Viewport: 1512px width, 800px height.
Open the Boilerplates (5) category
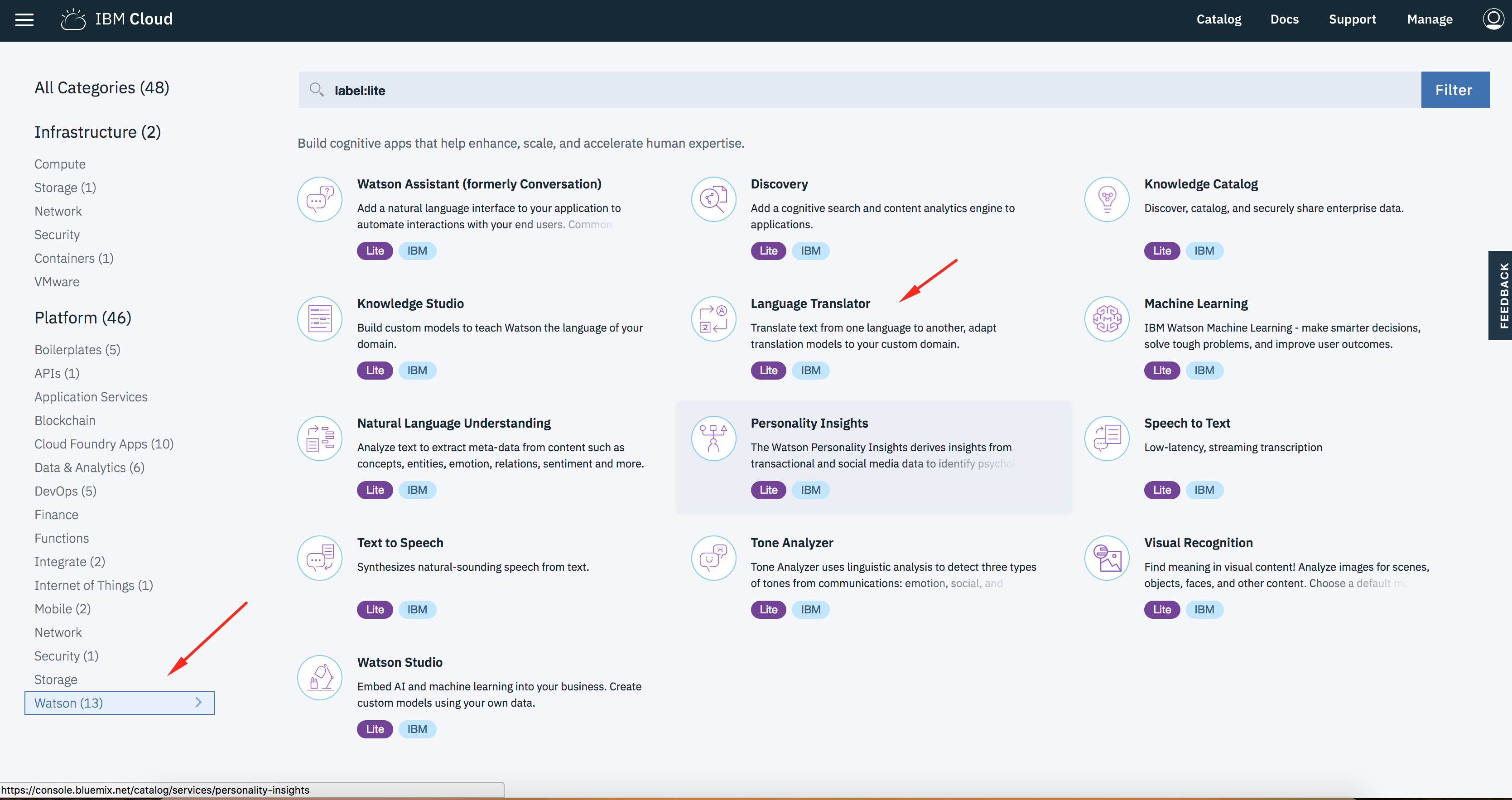point(77,350)
